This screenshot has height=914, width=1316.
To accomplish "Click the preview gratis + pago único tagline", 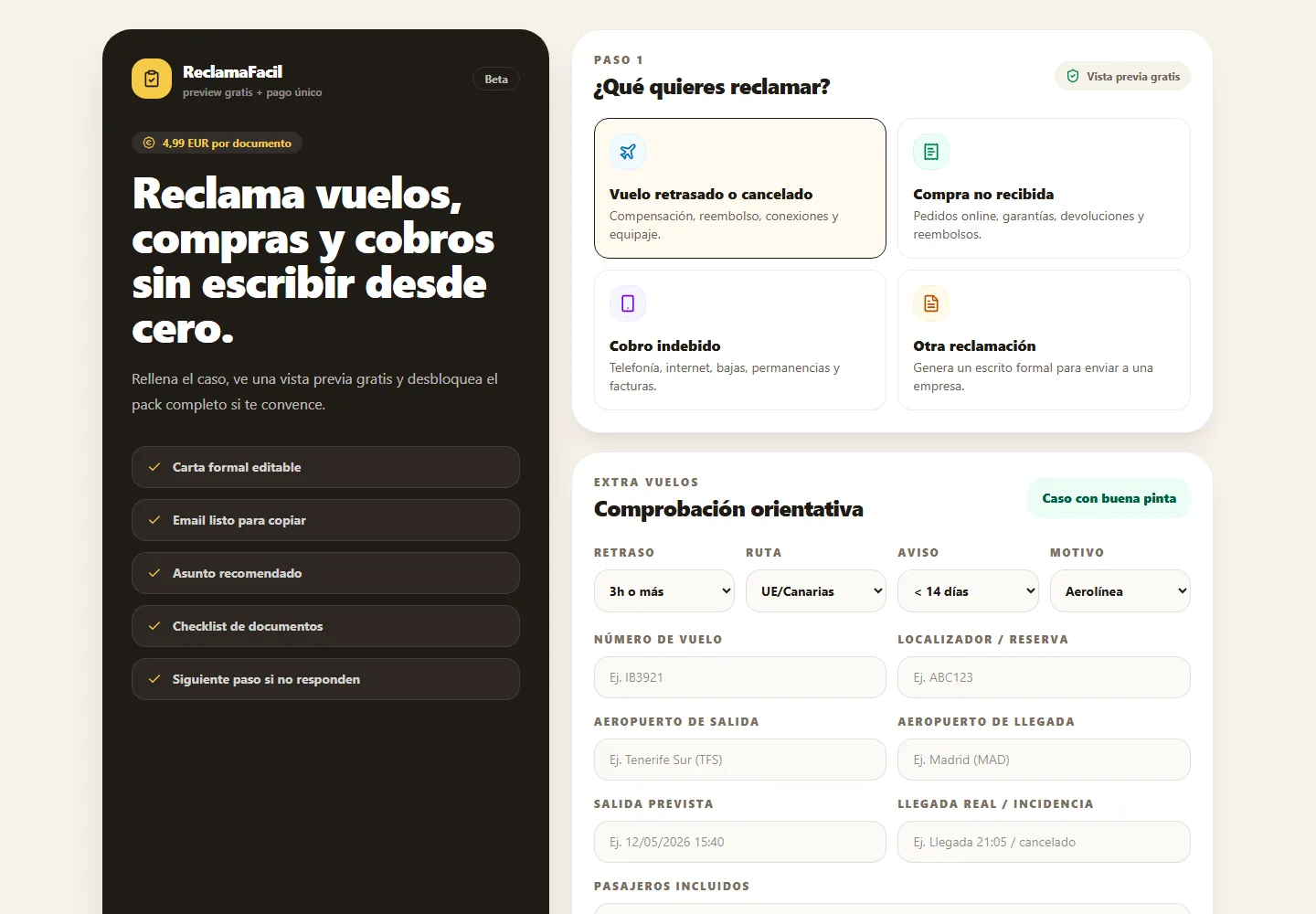I will point(252,92).
